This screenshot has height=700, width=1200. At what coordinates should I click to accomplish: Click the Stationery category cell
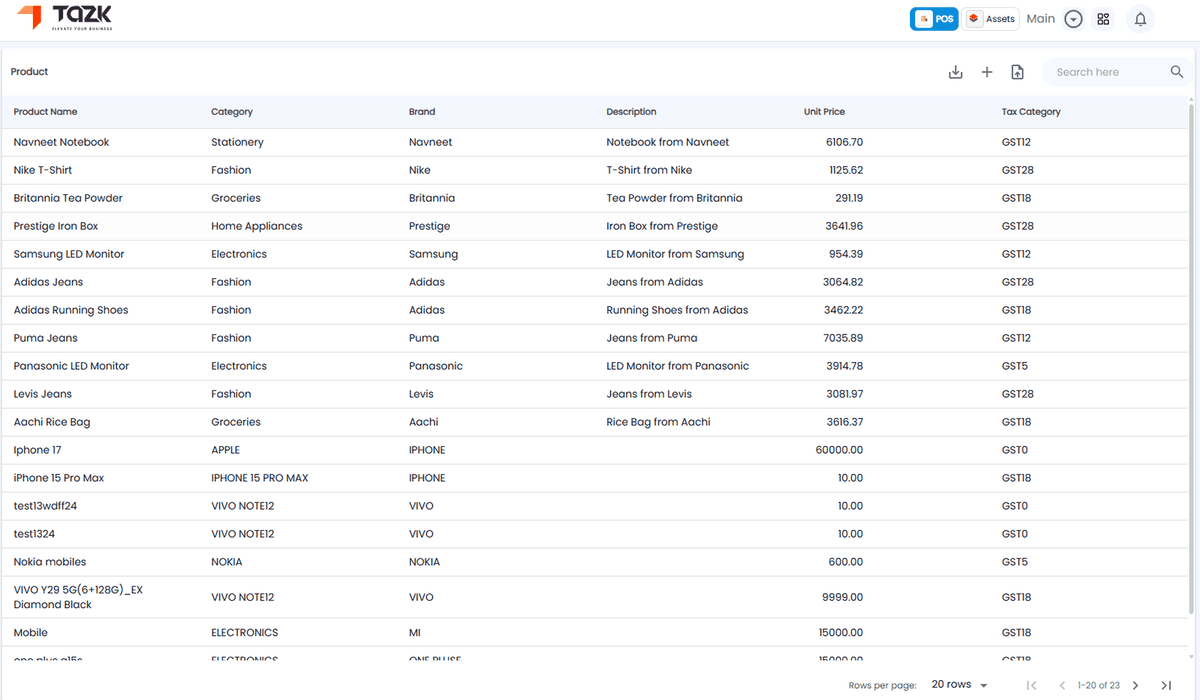pyautogui.click(x=237, y=142)
